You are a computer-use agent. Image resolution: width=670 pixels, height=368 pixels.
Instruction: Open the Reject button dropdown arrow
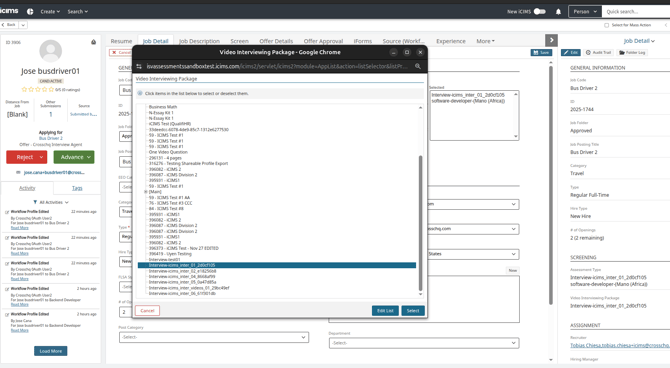pyautogui.click(x=41, y=157)
